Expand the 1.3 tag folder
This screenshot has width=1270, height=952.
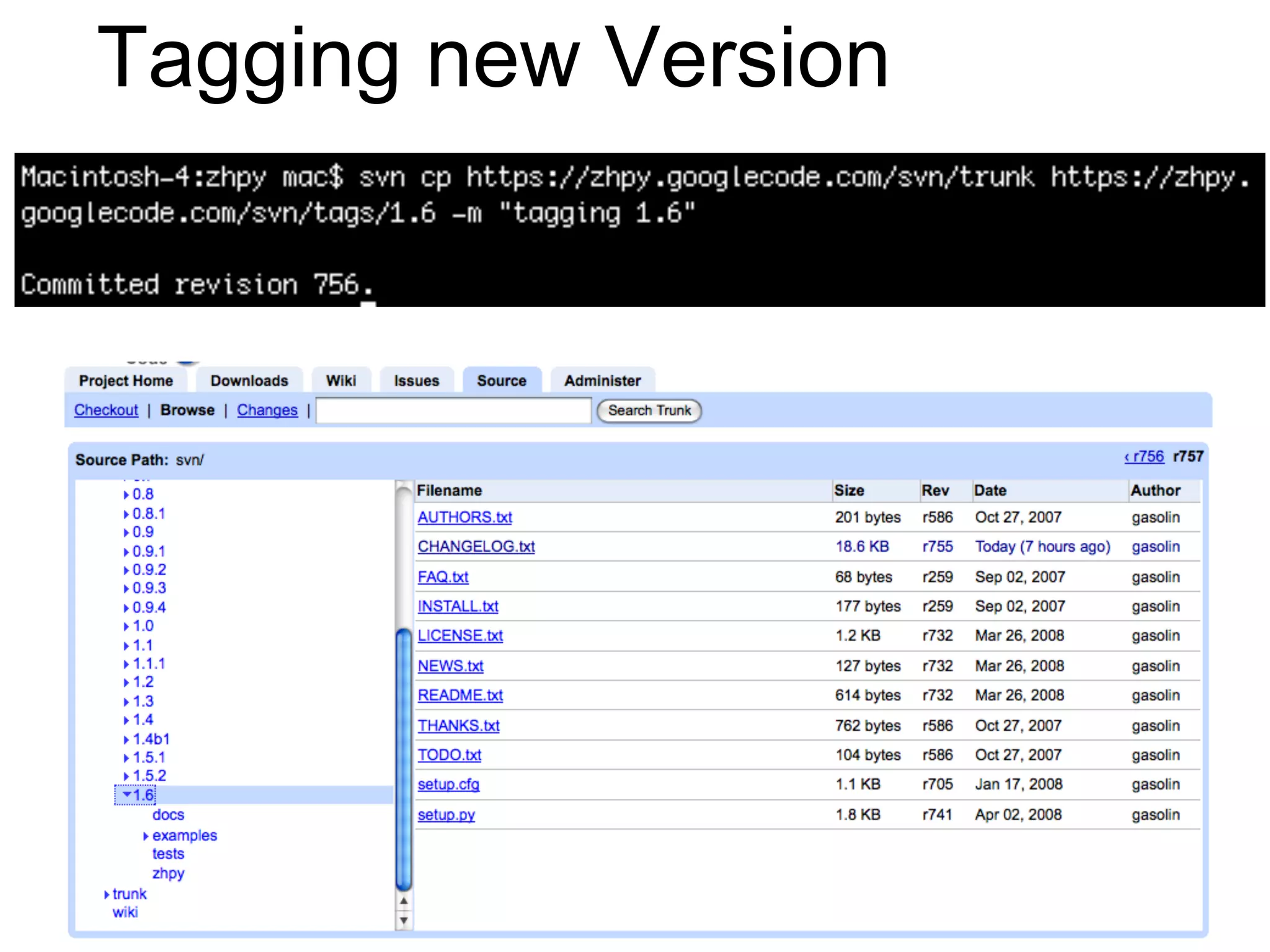tap(127, 702)
